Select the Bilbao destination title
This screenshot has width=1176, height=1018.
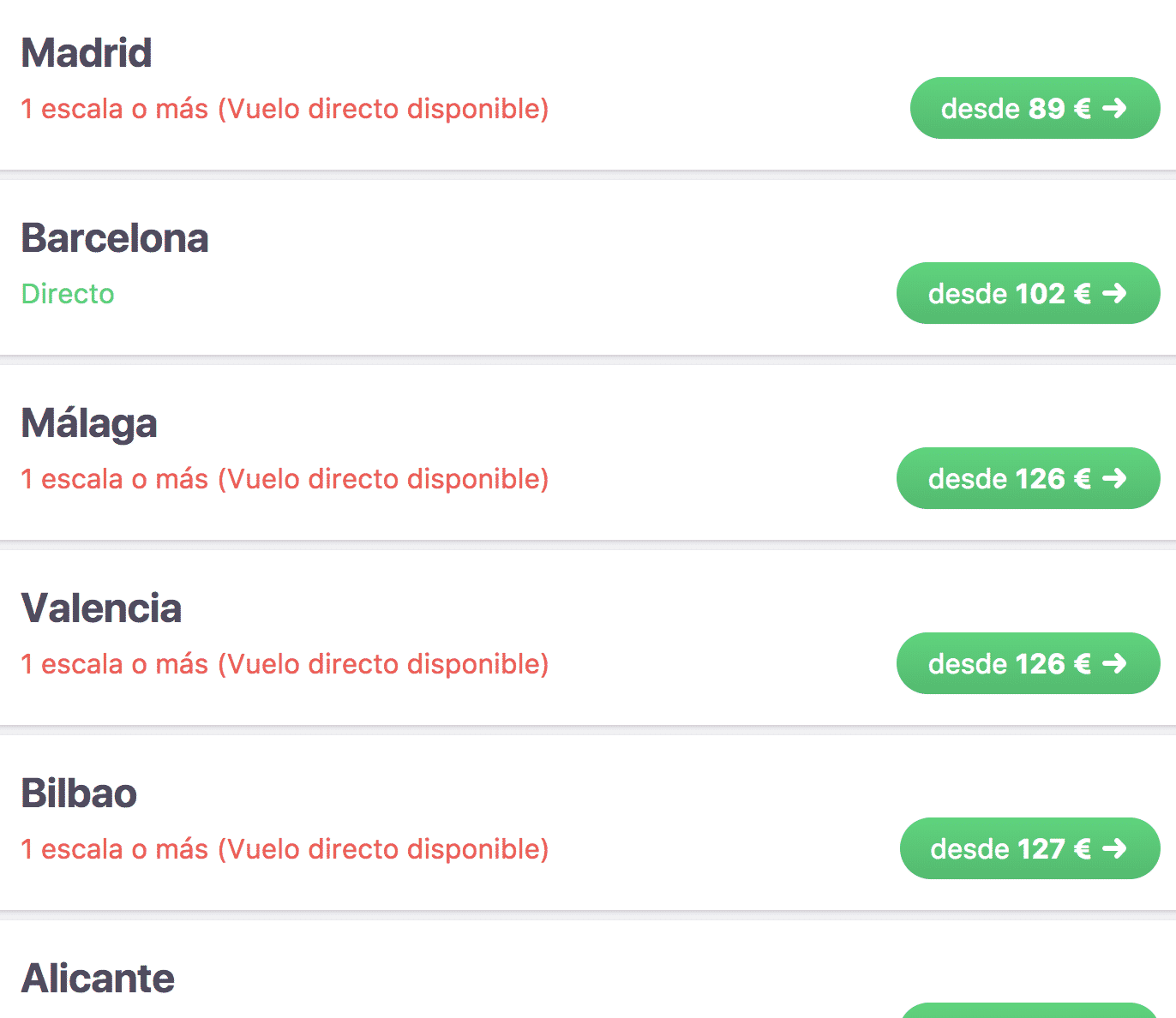pyautogui.click(x=79, y=793)
